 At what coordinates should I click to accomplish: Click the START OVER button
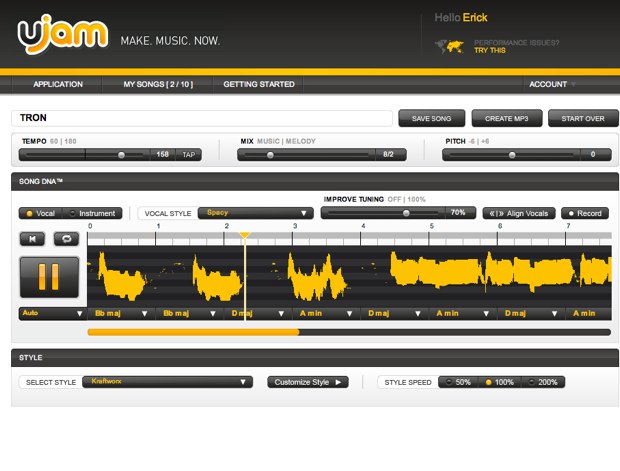(x=583, y=118)
